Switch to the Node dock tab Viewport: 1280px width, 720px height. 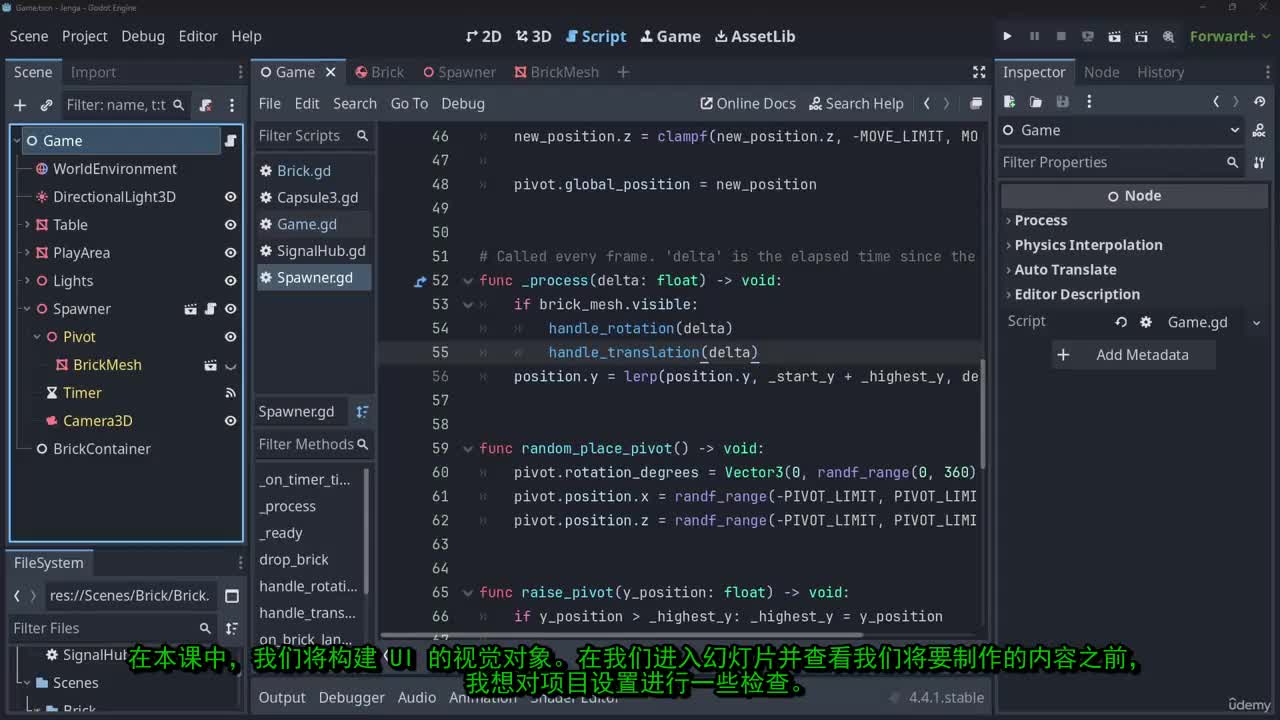[1101, 72]
